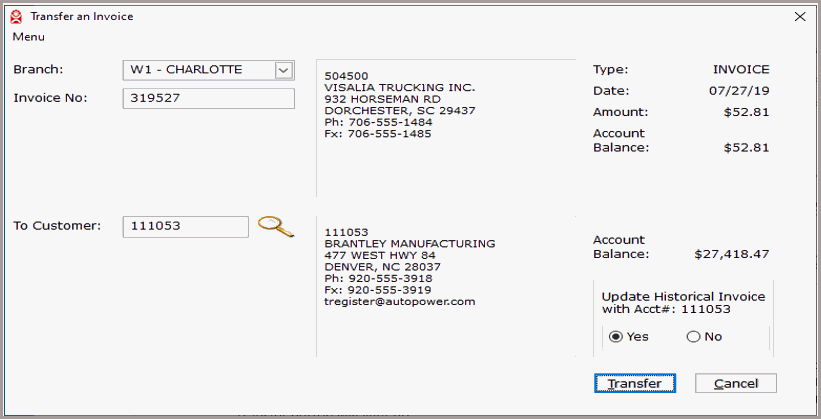The image size is (821, 419).
Task: Click the VISALIA TRUCKING INC. customer name
Action: point(400,87)
